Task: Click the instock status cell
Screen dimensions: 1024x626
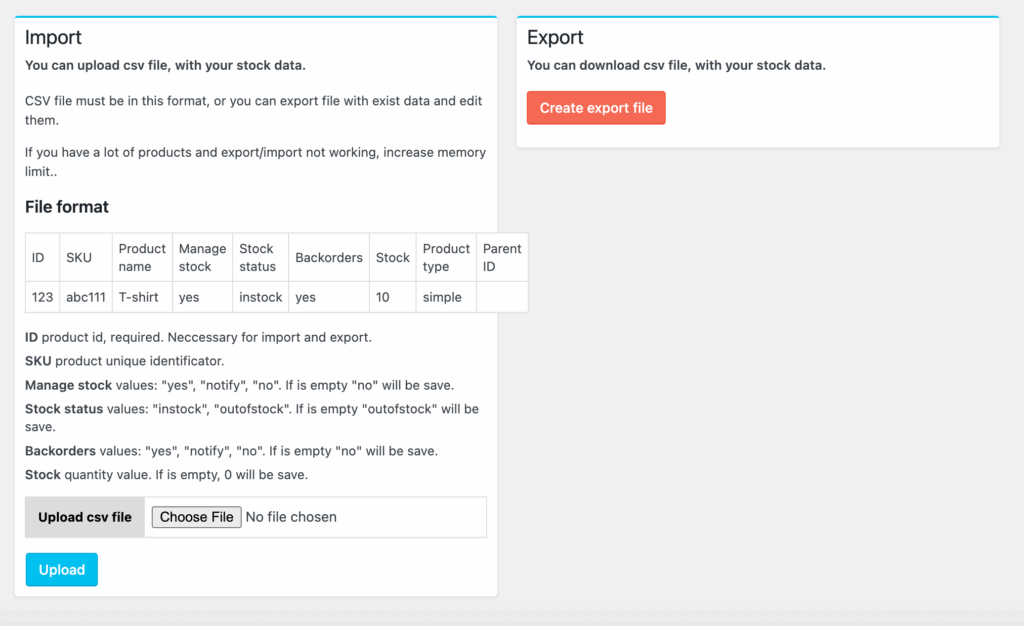Action: (x=260, y=297)
